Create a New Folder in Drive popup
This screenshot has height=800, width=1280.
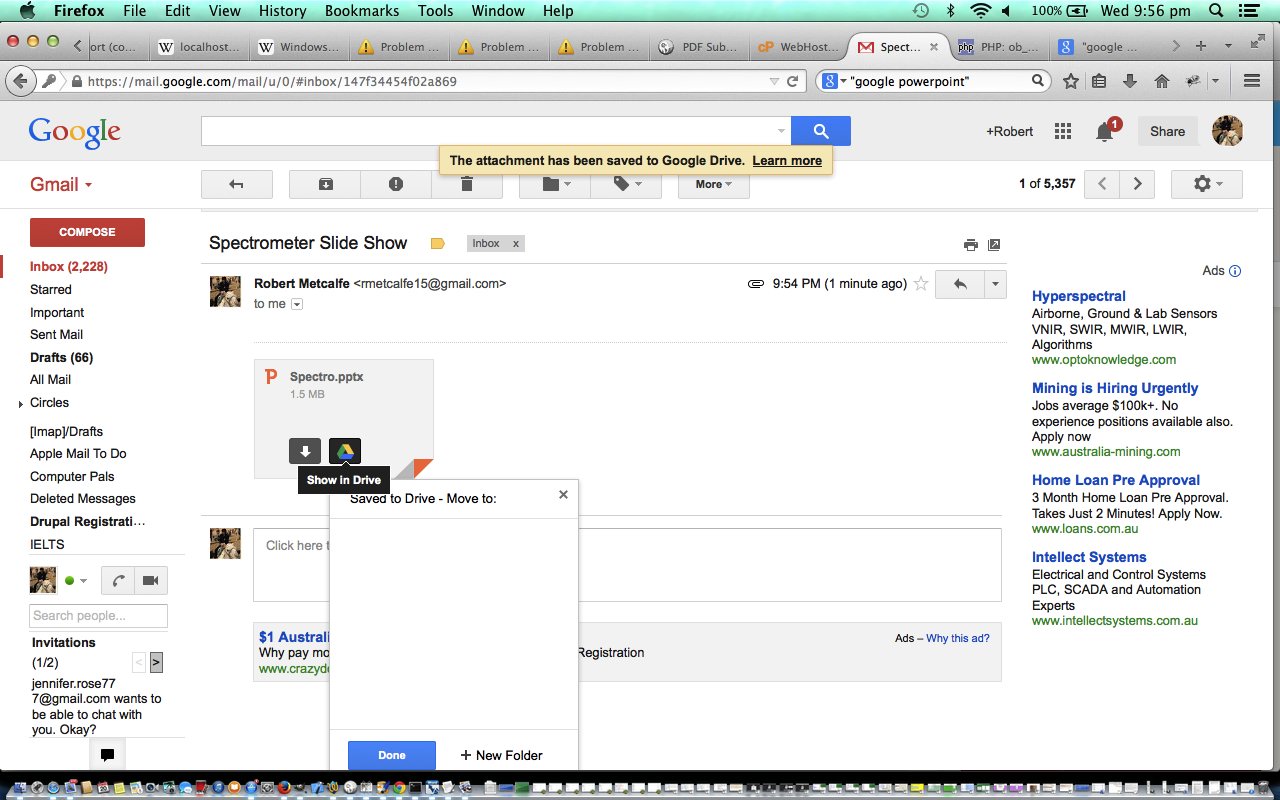pyautogui.click(x=501, y=755)
